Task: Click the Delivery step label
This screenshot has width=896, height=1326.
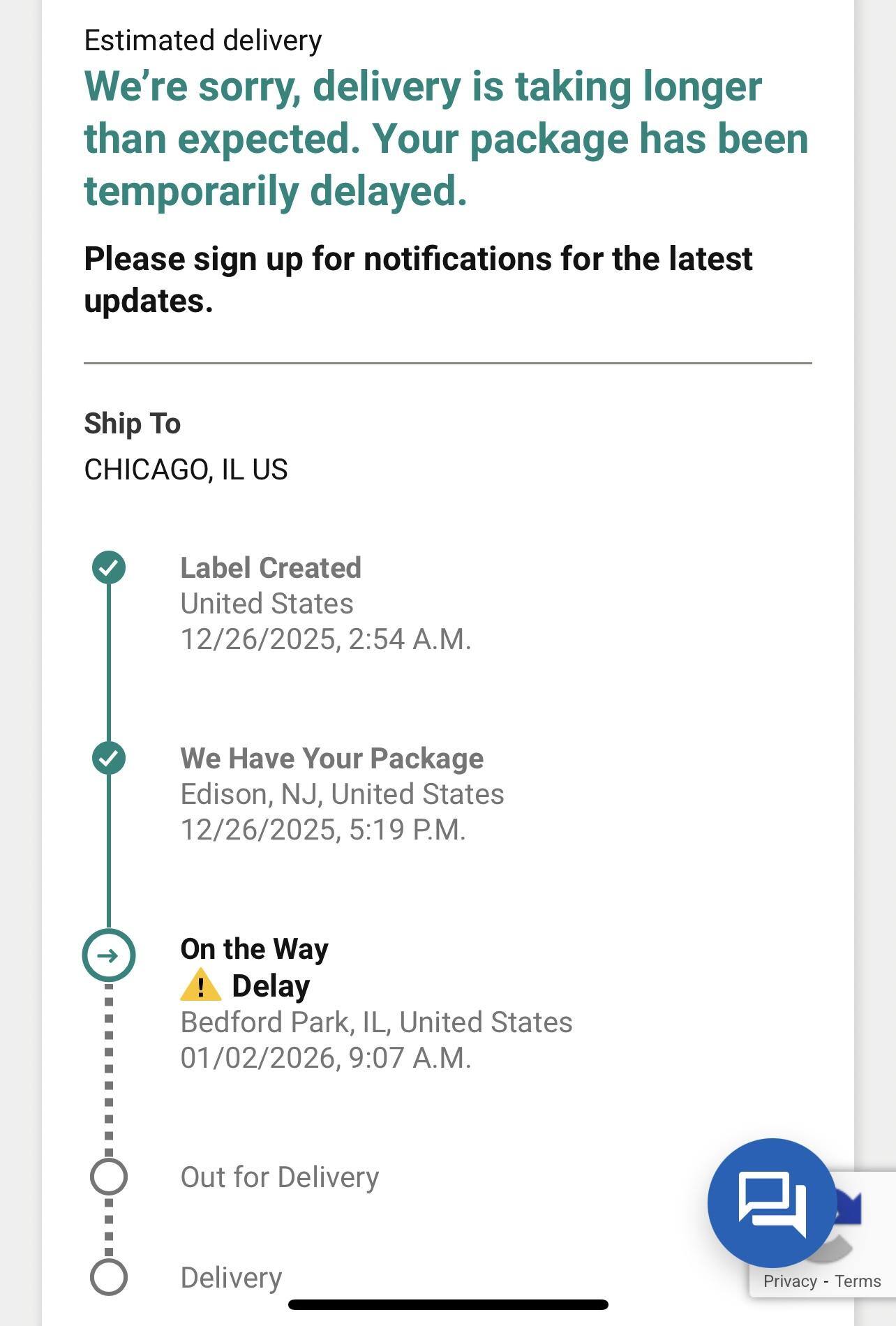Action: pyautogui.click(x=231, y=1277)
